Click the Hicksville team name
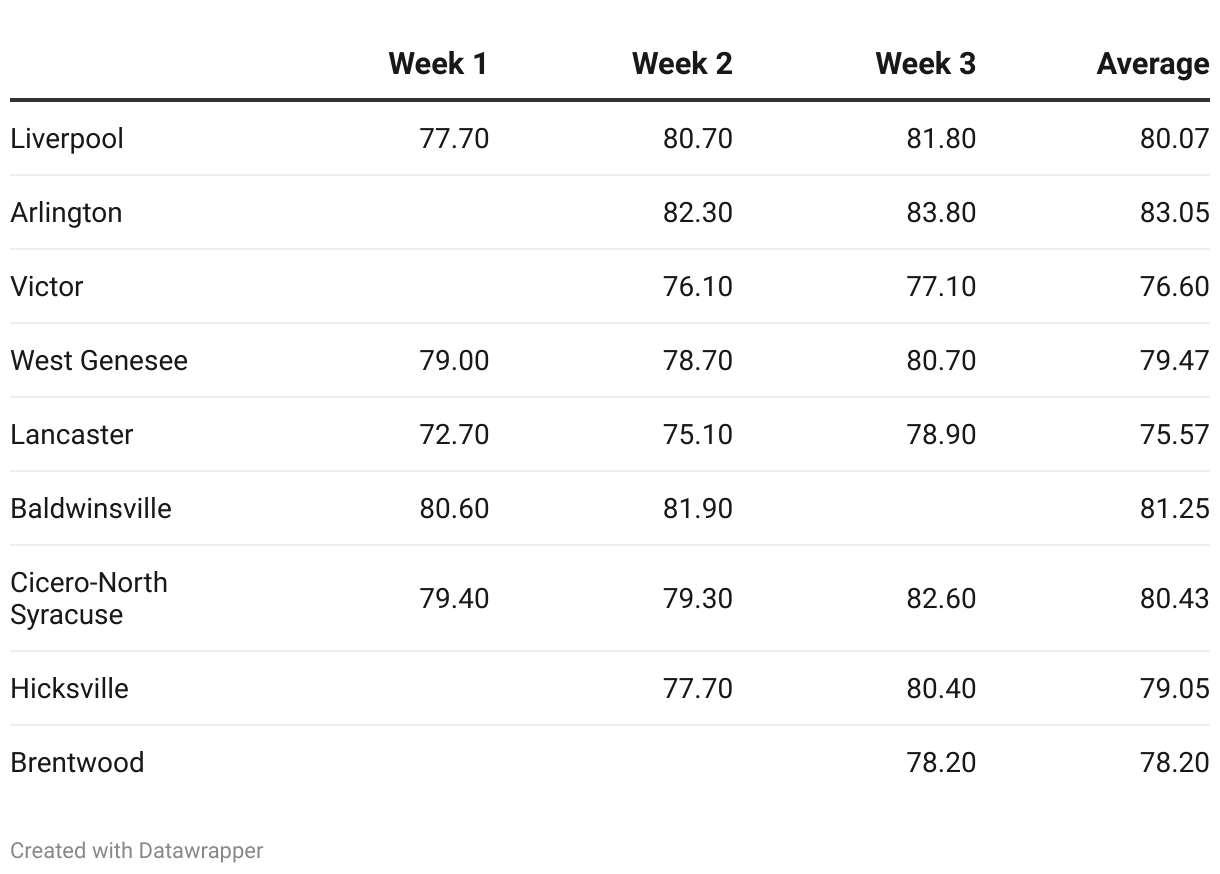 (x=69, y=688)
